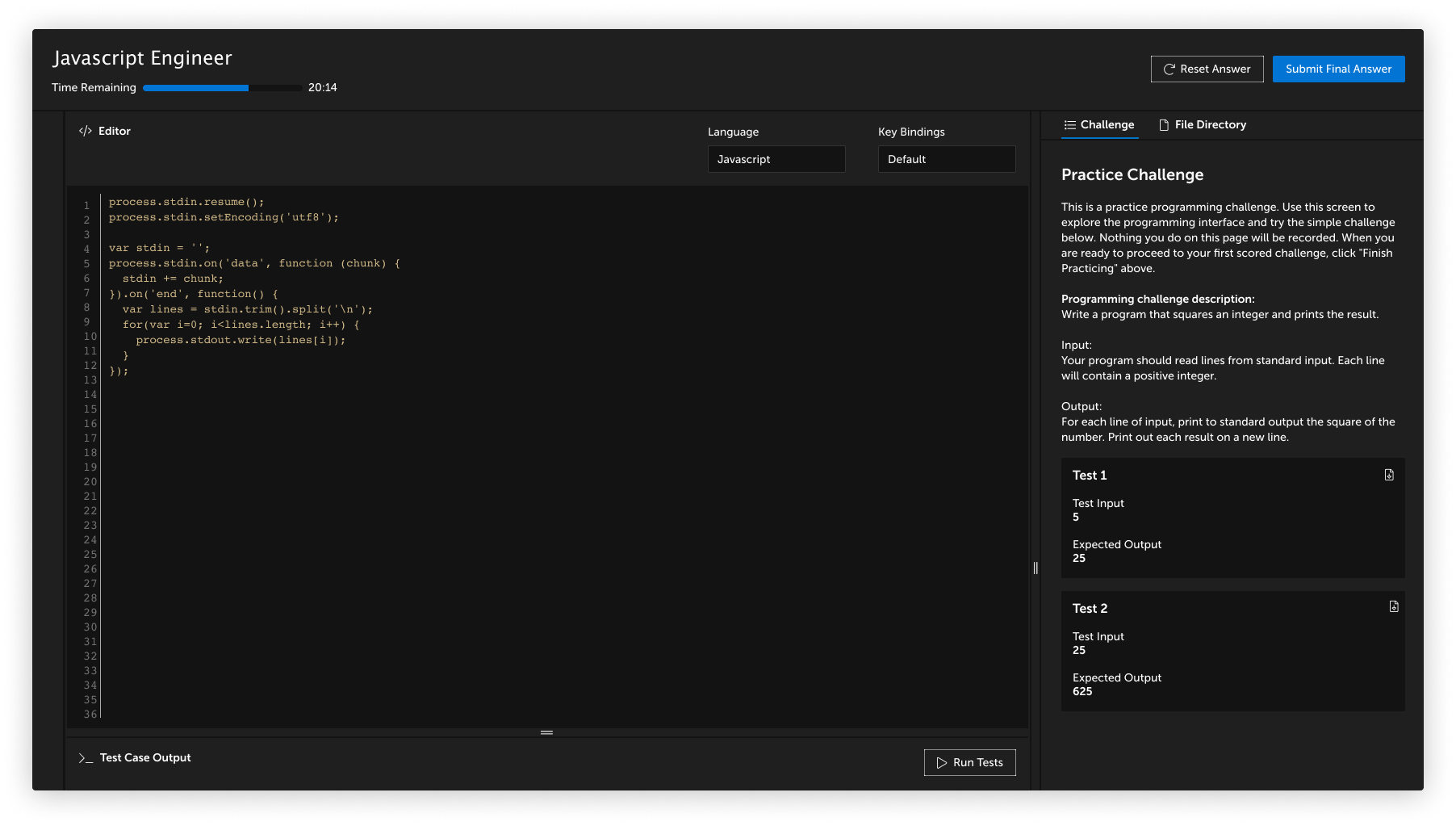This screenshot has height=826, width=1456.
Task: Click the 20:14 remaining time value
Action: click(x=323, y=87)
